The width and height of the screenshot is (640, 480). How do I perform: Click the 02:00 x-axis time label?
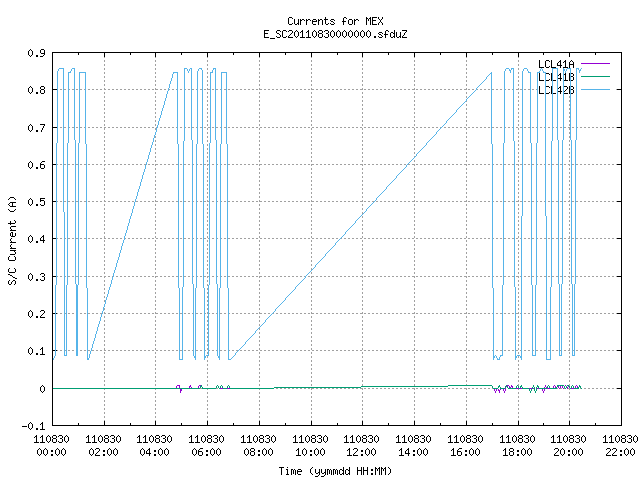pos(103,452)
